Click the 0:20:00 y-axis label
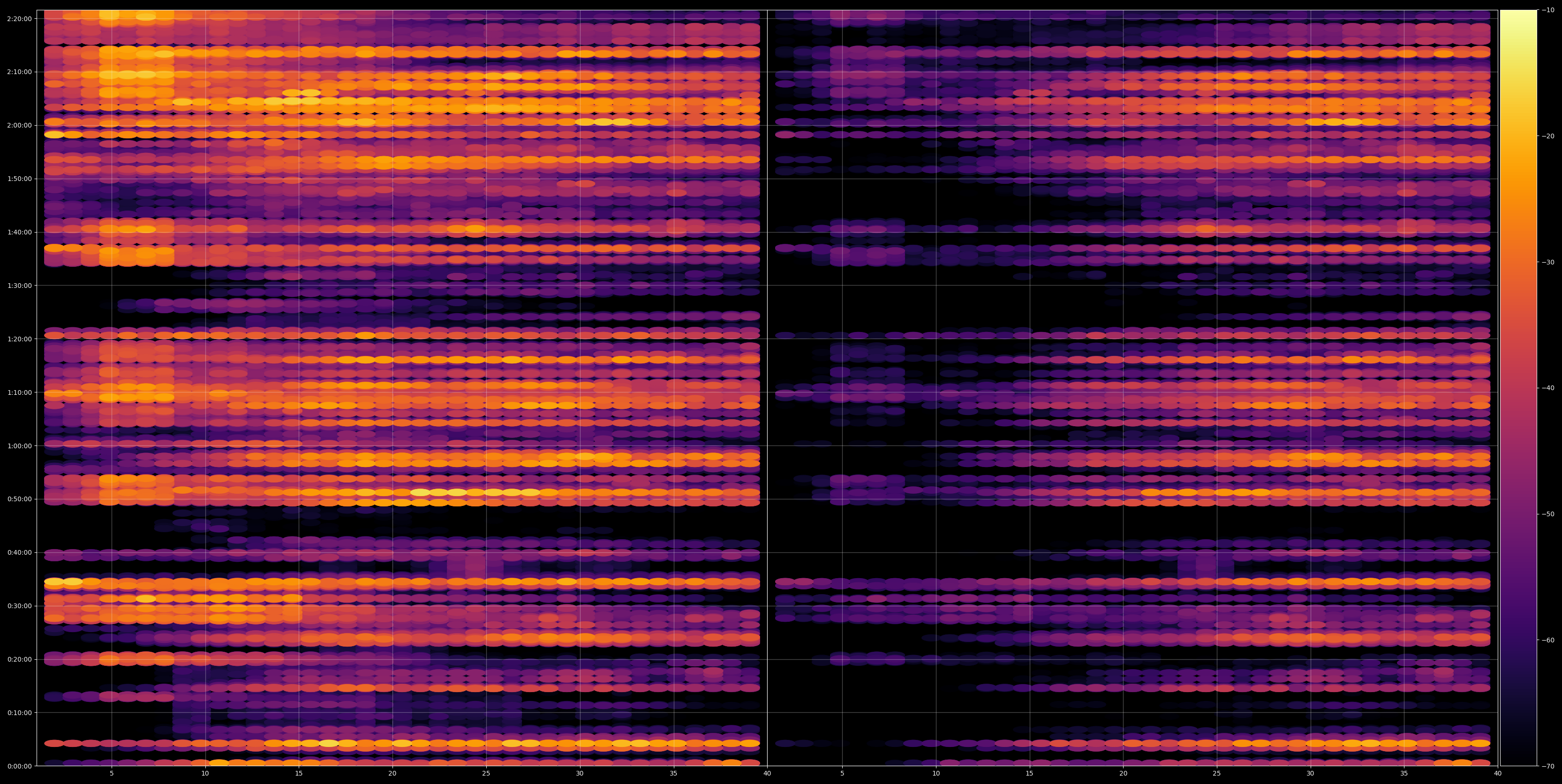This screenshot has width=1562, height=784. (19, 659)
